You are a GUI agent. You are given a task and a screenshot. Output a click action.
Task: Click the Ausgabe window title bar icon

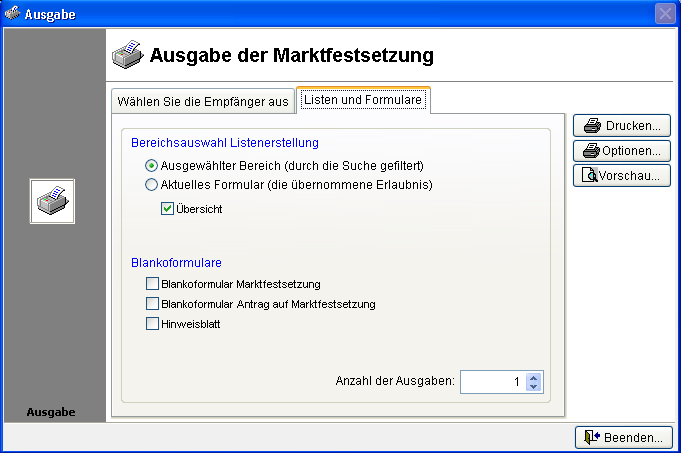tap(12, 14)
